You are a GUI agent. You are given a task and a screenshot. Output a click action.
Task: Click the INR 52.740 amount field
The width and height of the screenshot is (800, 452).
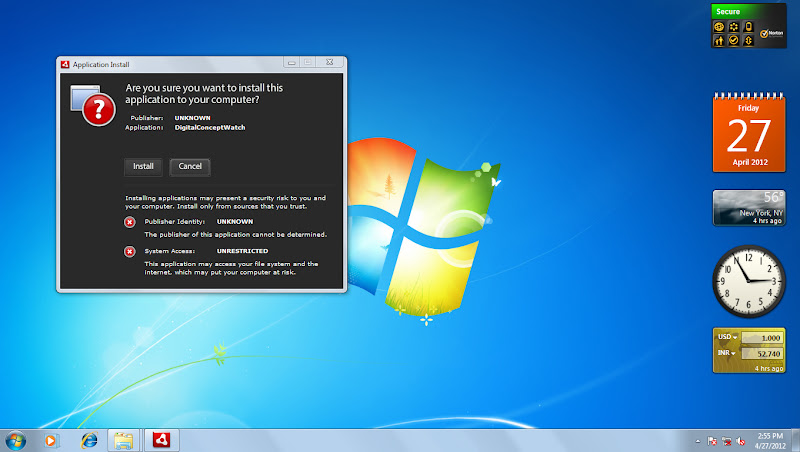pyautogui.click(x=762, y=354)
